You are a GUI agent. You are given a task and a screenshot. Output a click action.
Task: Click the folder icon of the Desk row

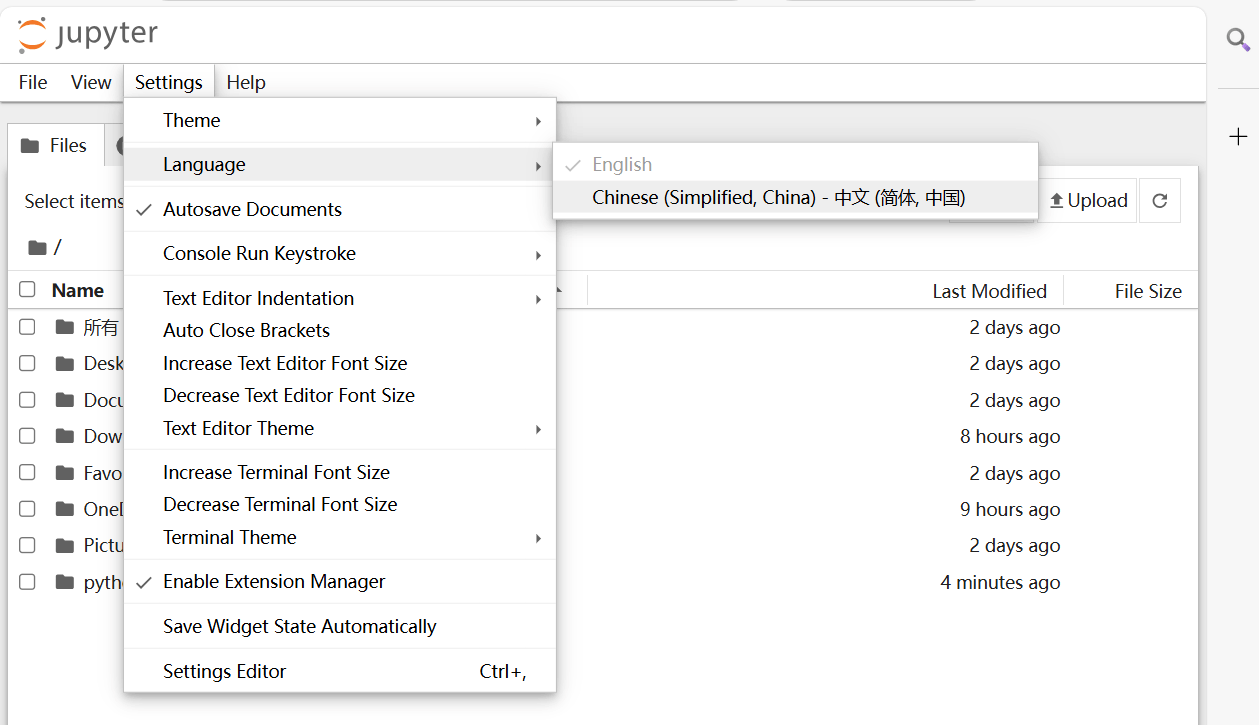click(x=66, y=363)
